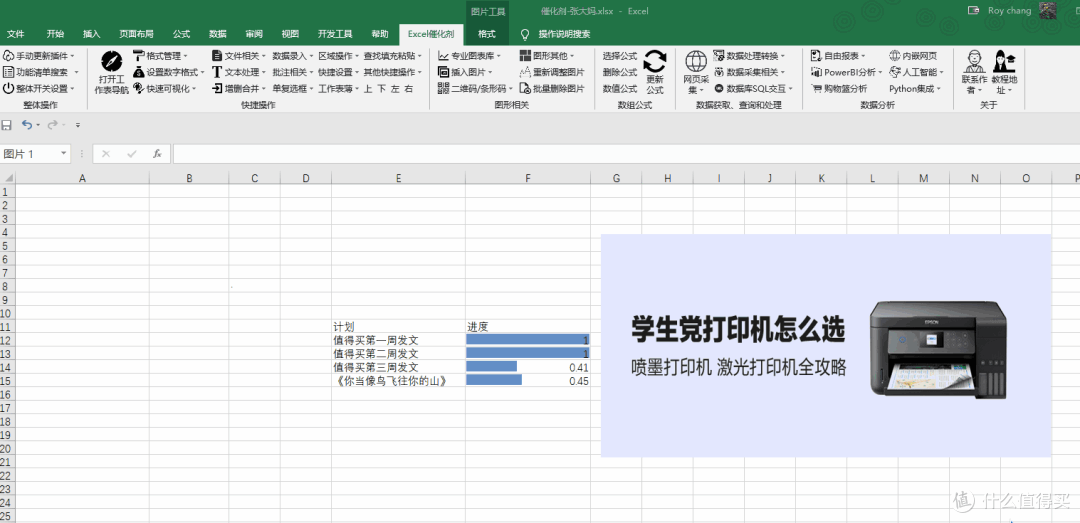Screen dimensions: 1080x523
Task: Open 增删合并 add-delete-merge tool
Action: (239, 88)
